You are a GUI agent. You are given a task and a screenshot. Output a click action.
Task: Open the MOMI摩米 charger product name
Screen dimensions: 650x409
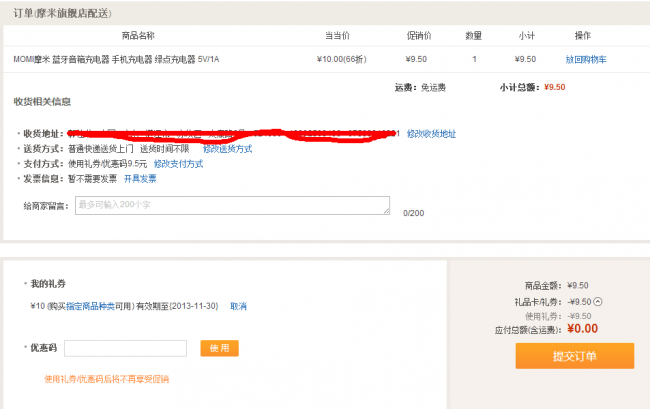click(x=116, y=60)
